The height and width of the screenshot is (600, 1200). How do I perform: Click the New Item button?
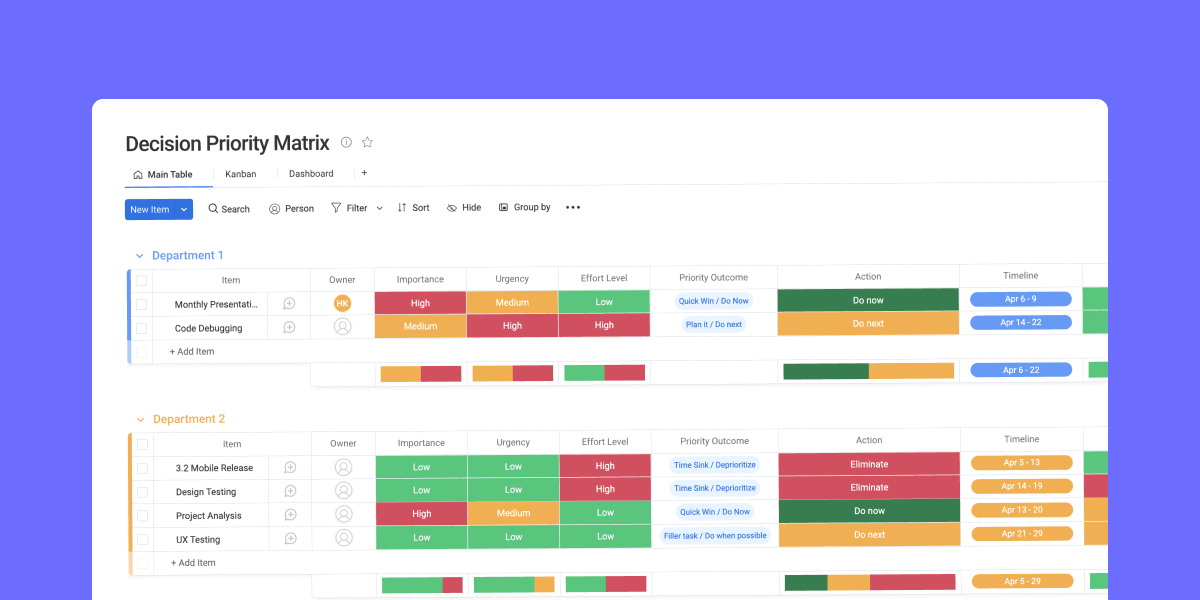tap(150, 209)
